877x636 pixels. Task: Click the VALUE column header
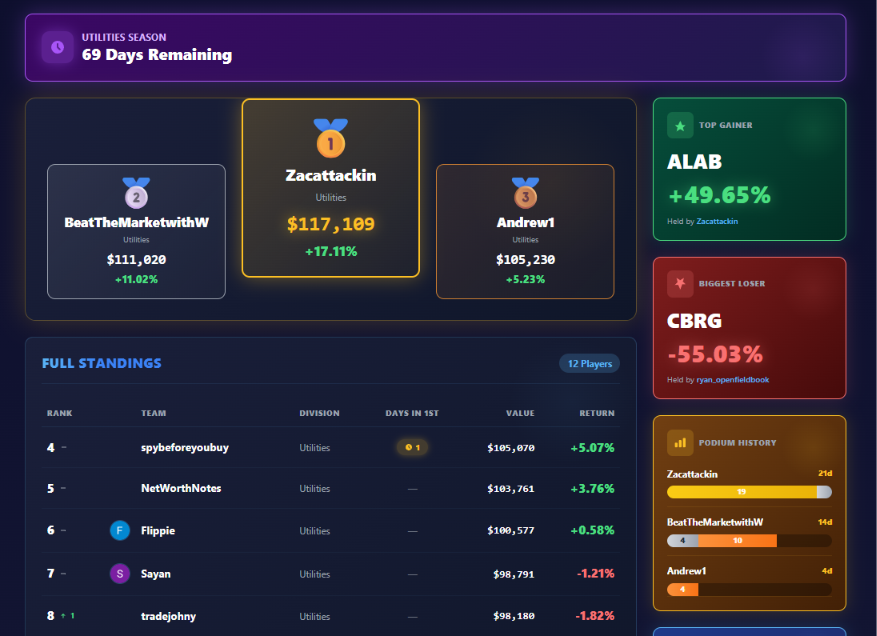pos(520,413)
